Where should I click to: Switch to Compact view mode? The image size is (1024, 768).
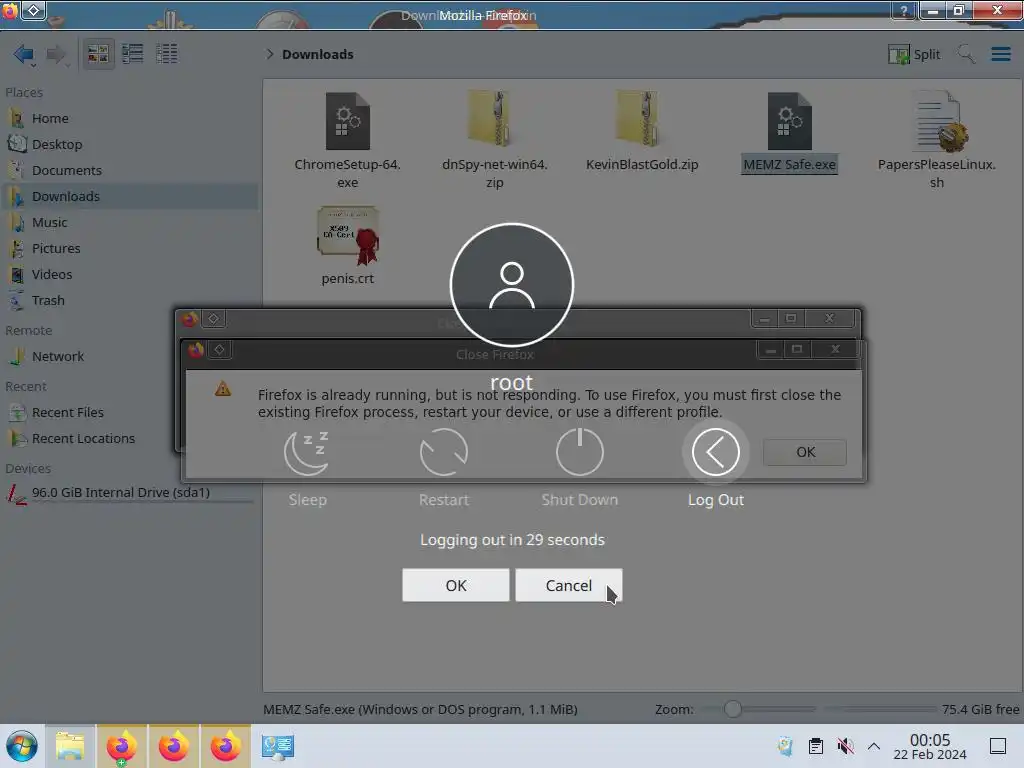(133, 54)
